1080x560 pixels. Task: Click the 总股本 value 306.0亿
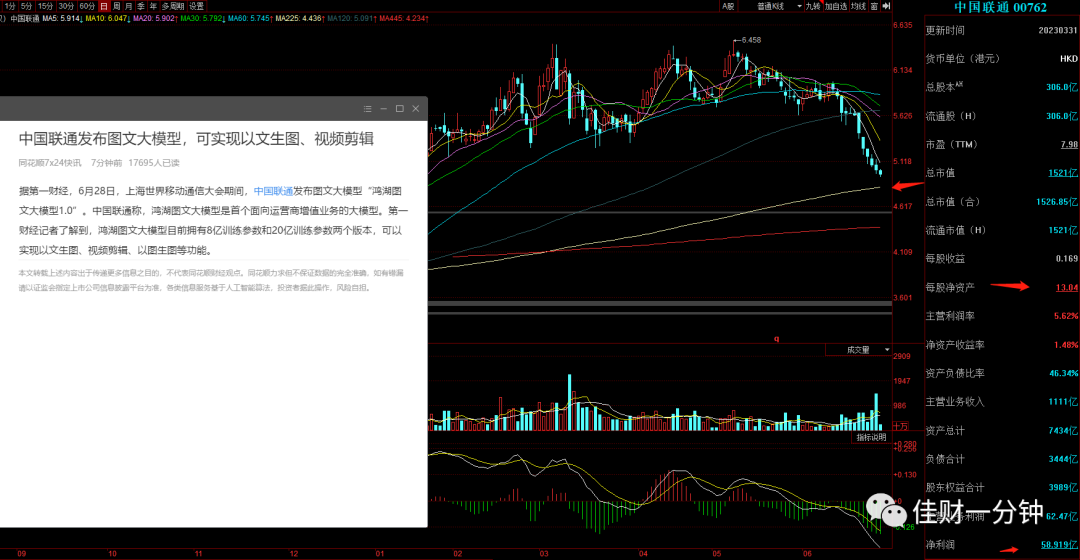click(1062, 87)
